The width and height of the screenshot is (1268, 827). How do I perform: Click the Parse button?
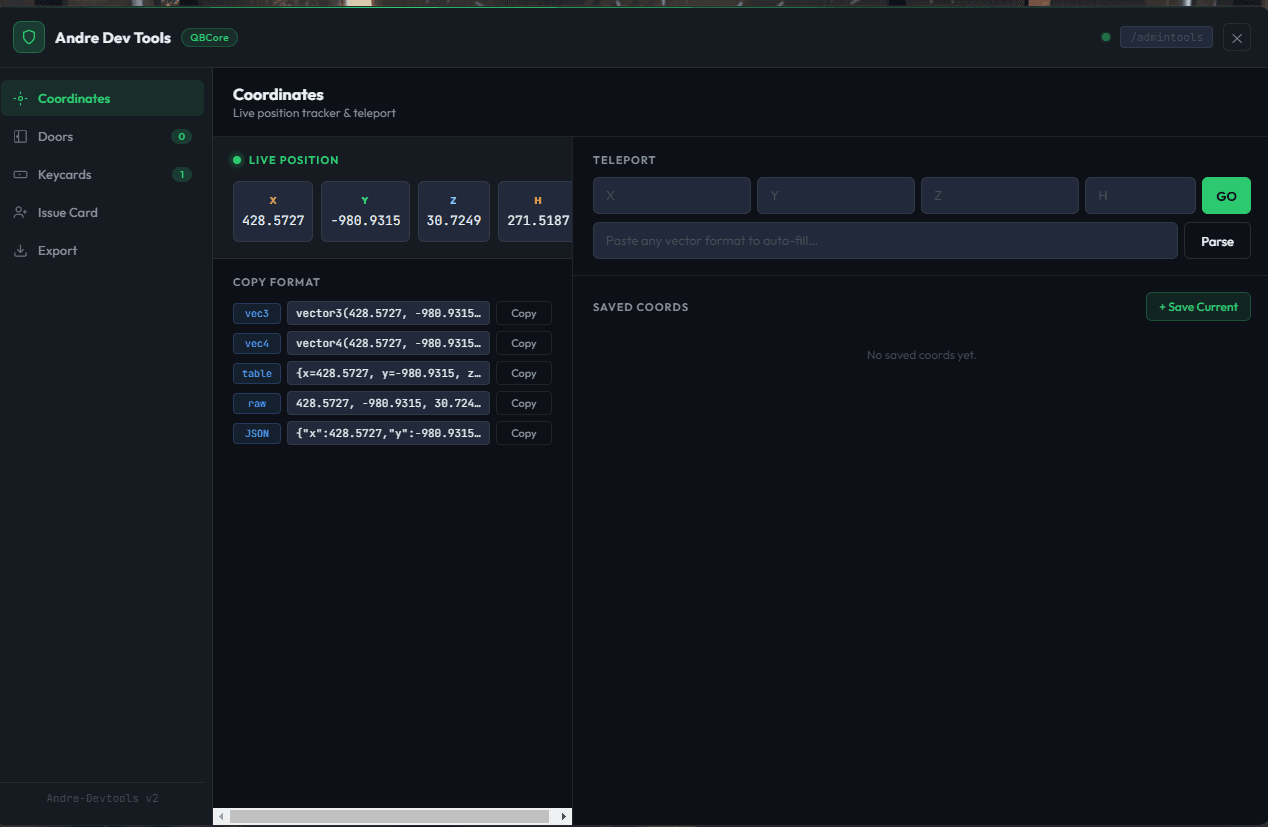pos(1217,241)
